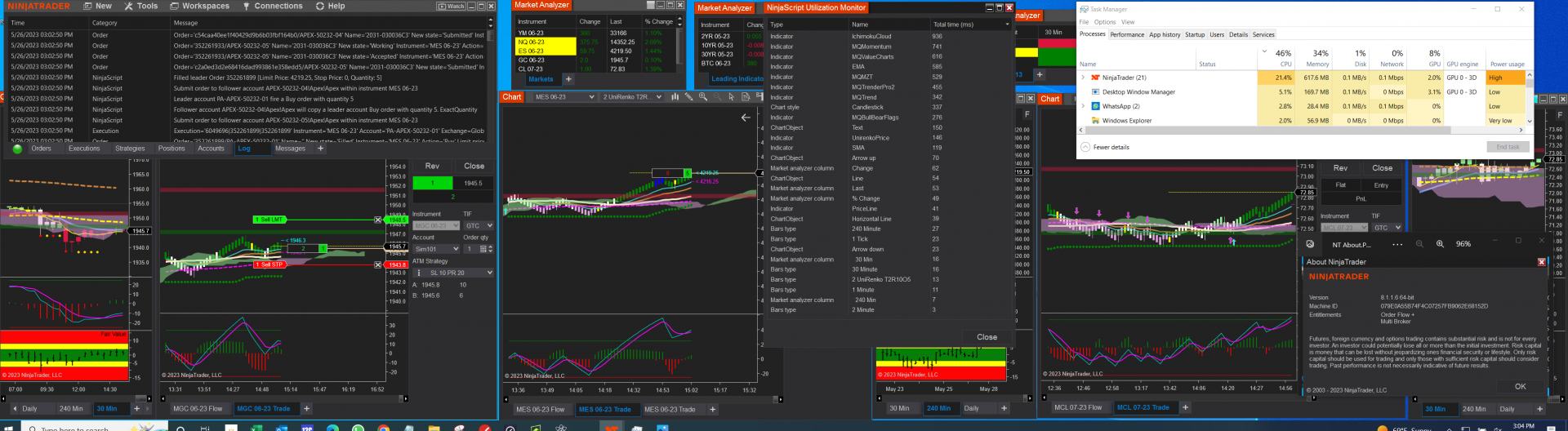Toggle the PnL button in the MCL chart trader
The width and height of the screenshot is (1568, 431).
point(1361,198)
